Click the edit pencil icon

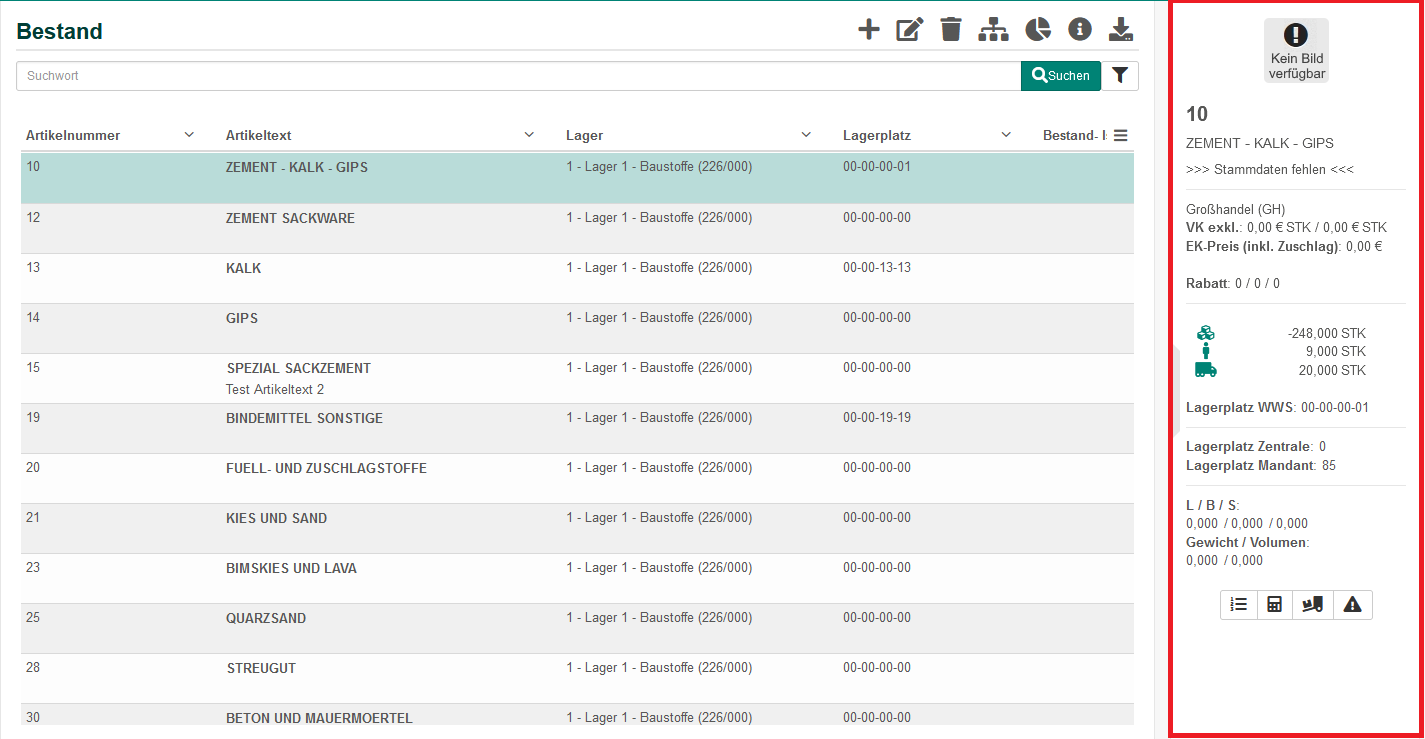(x=909, y=30)
